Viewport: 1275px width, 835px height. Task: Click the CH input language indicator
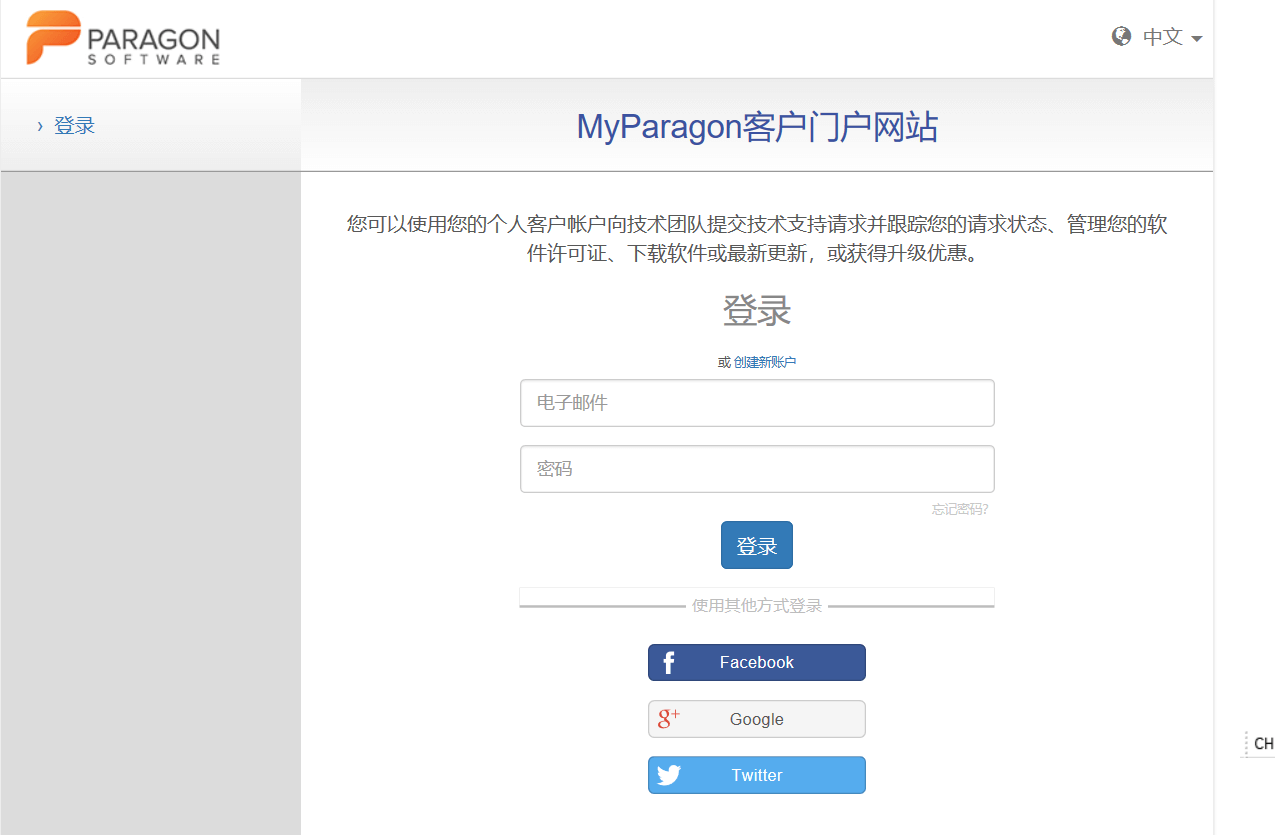point(1263,743)
